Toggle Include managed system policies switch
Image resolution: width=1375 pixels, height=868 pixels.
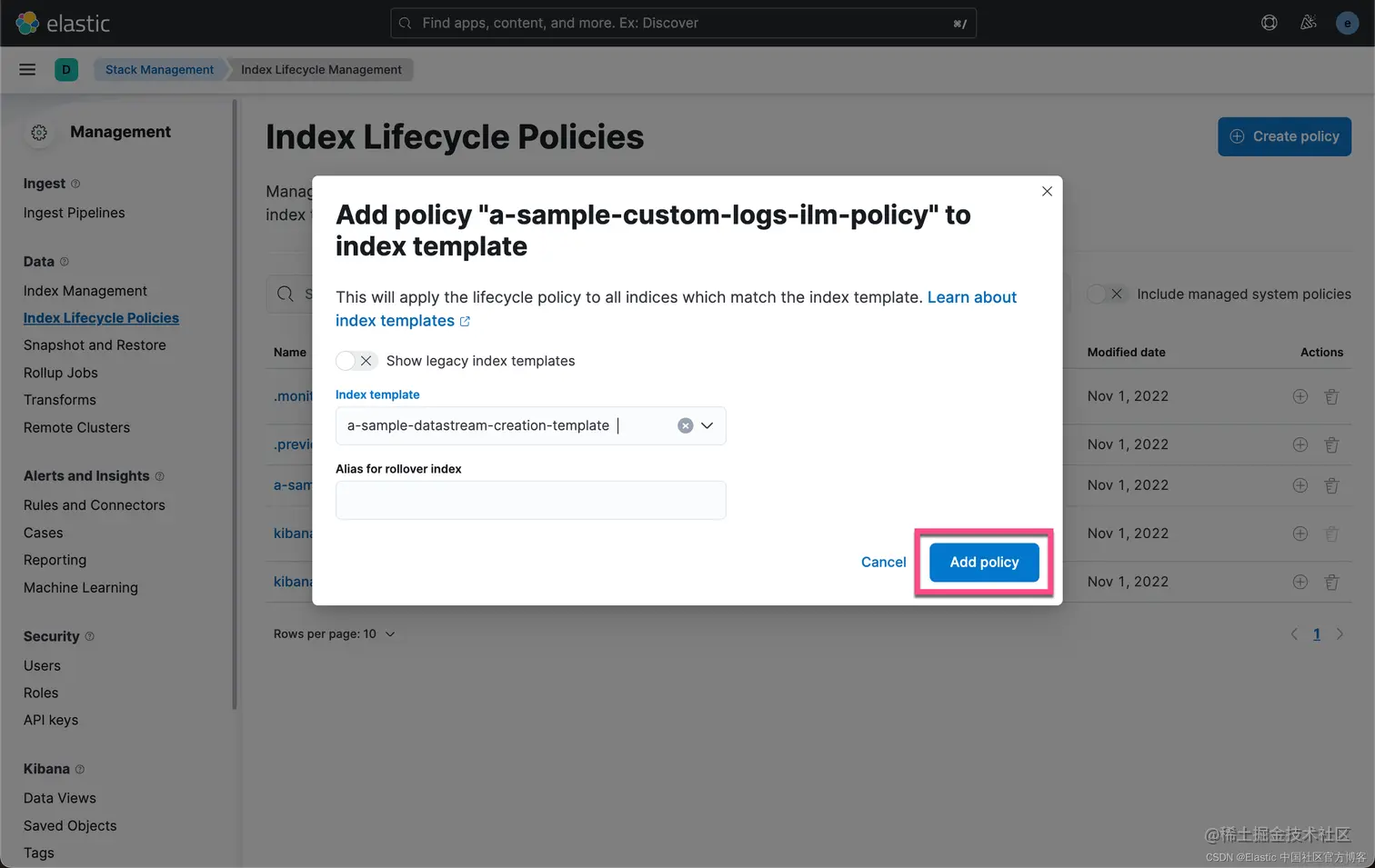(1108, 294)
